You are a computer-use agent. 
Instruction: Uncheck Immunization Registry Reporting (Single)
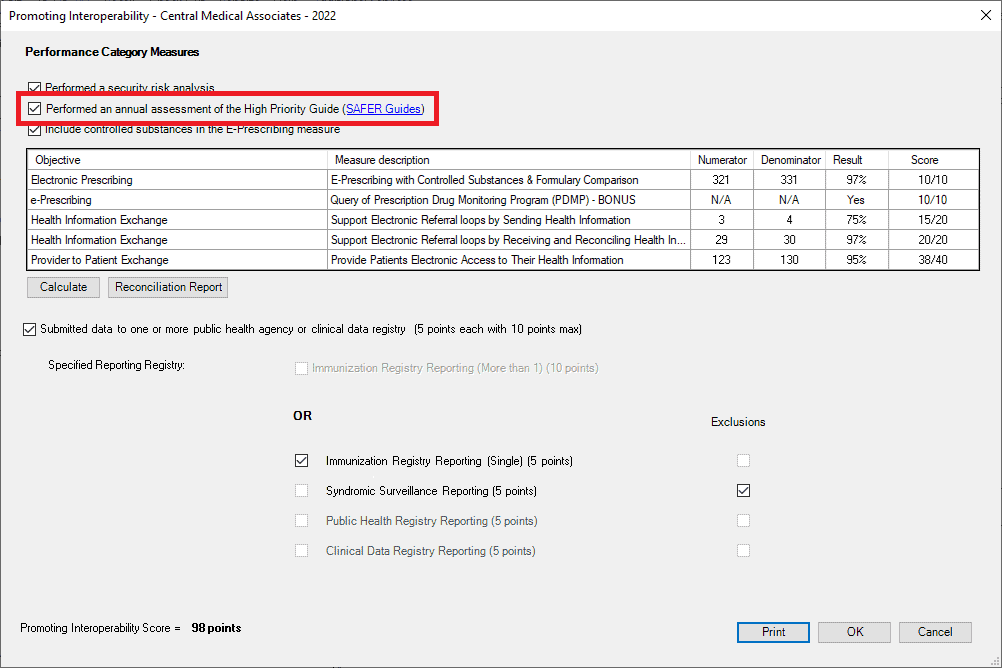click(x=302, y=461)
